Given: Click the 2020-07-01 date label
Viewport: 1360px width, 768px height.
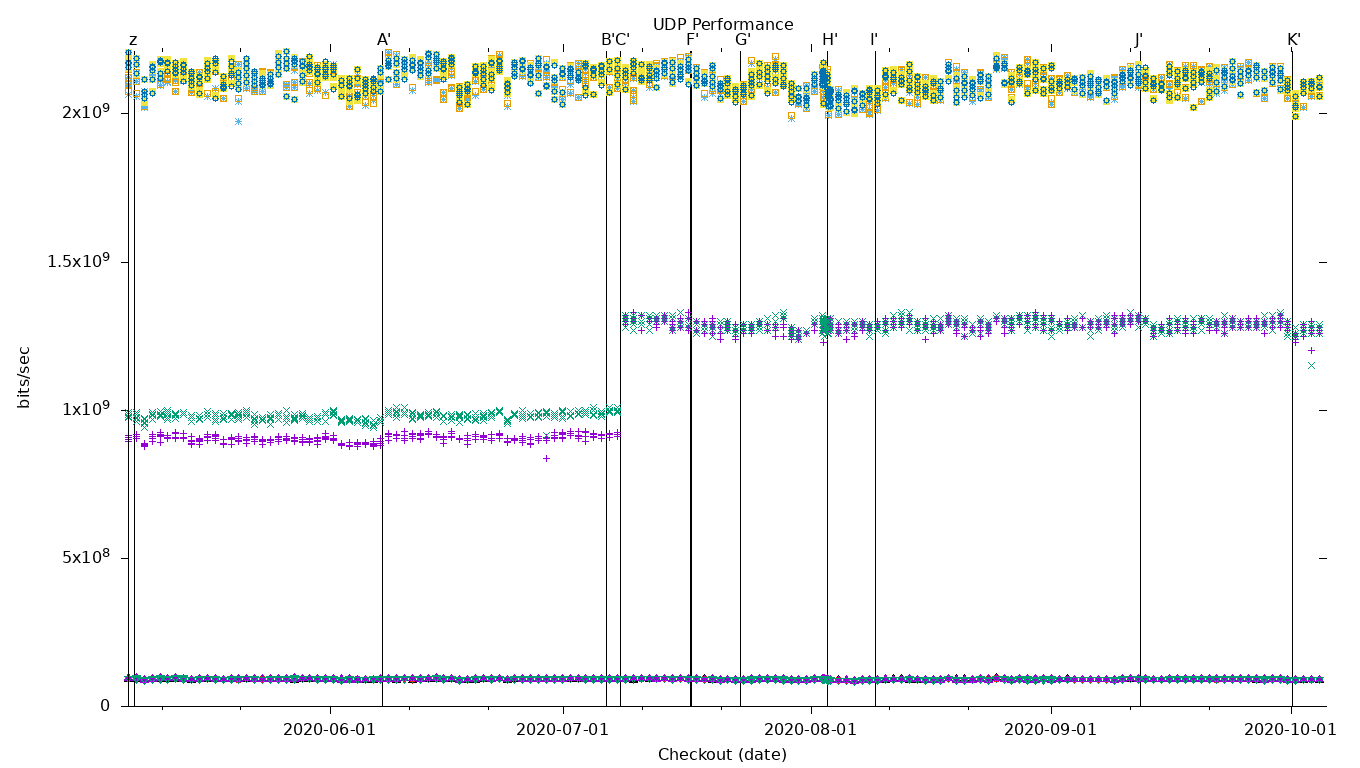Looking at the screenshot, I should point(562,730).
